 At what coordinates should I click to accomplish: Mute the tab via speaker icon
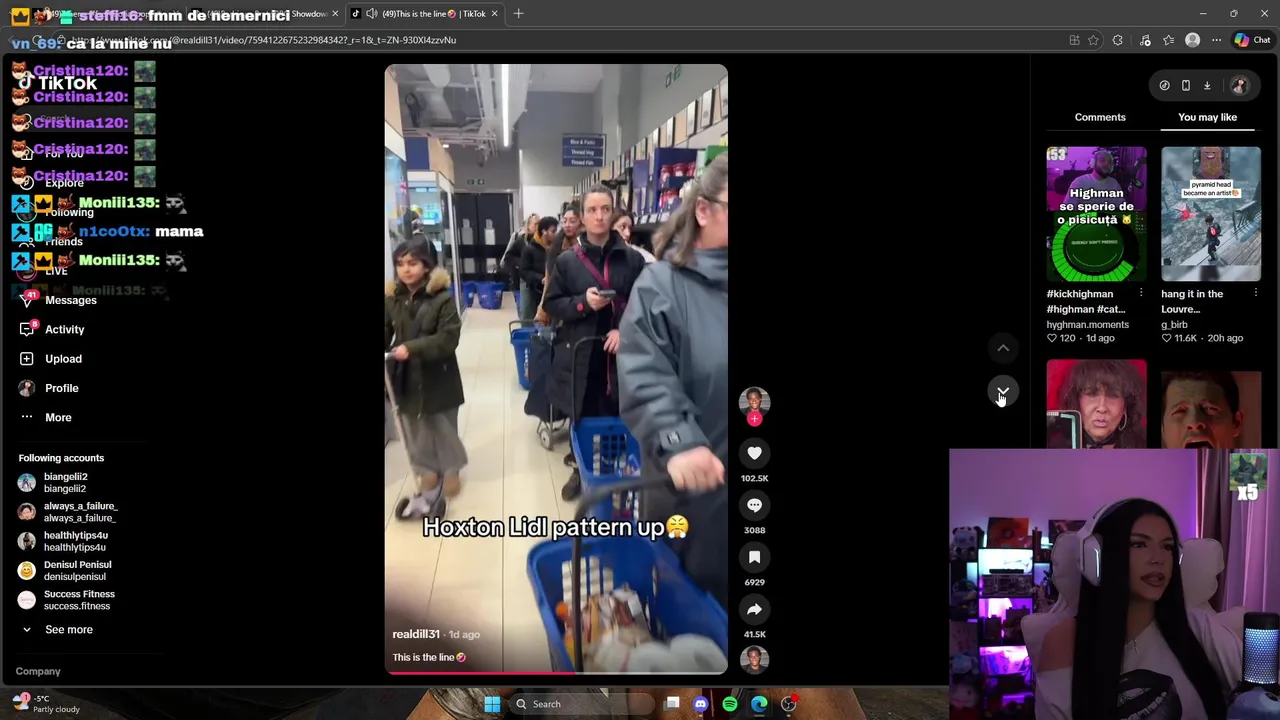372,14
